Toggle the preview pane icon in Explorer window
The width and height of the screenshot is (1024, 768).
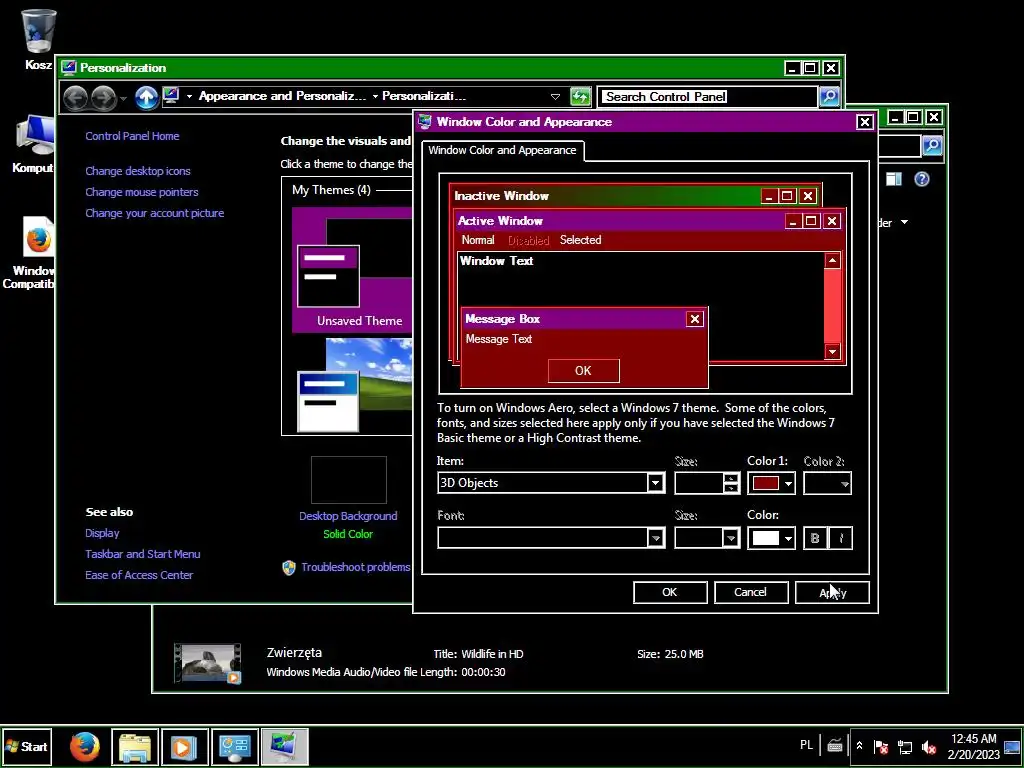(894, 179)
